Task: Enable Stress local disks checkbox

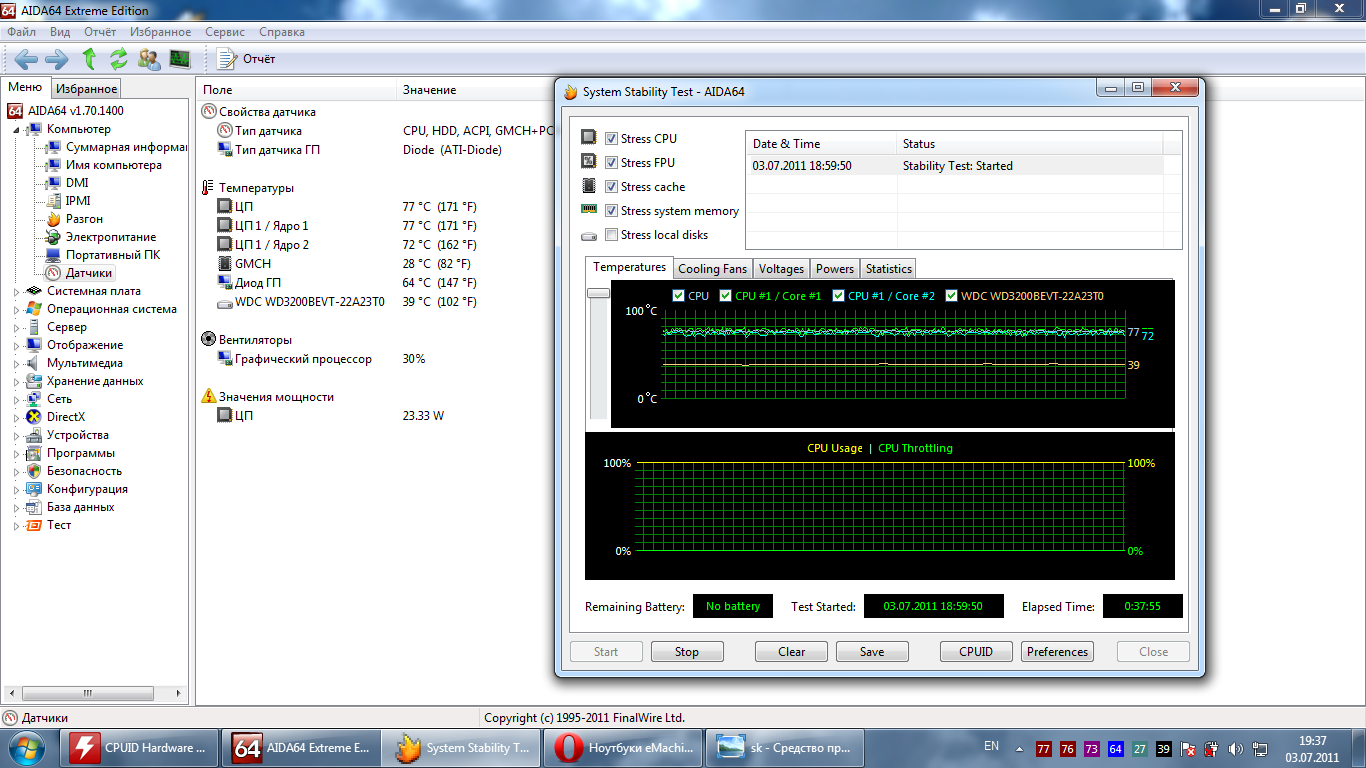Action: 611,234
